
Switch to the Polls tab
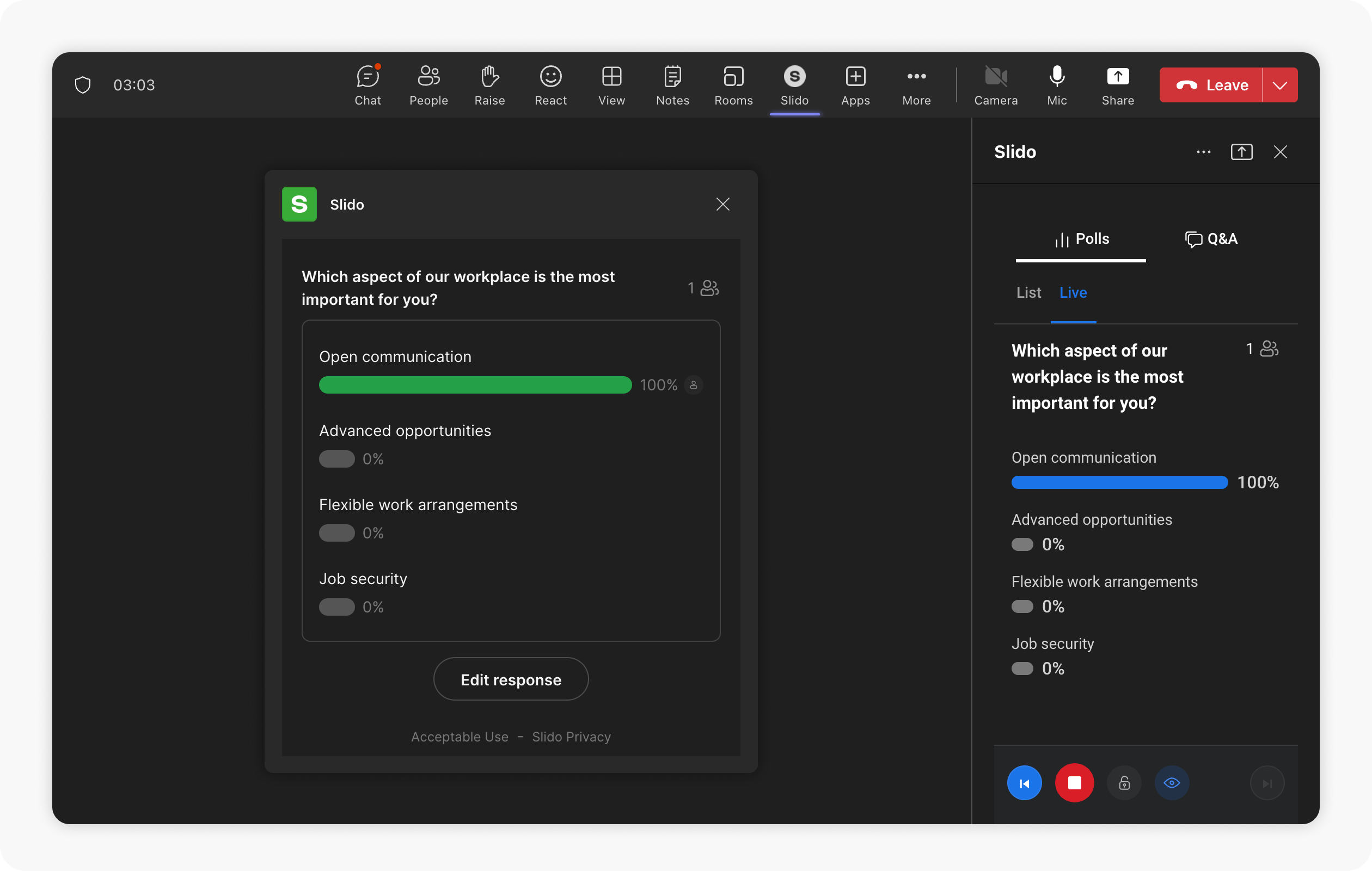[1081, 240]
